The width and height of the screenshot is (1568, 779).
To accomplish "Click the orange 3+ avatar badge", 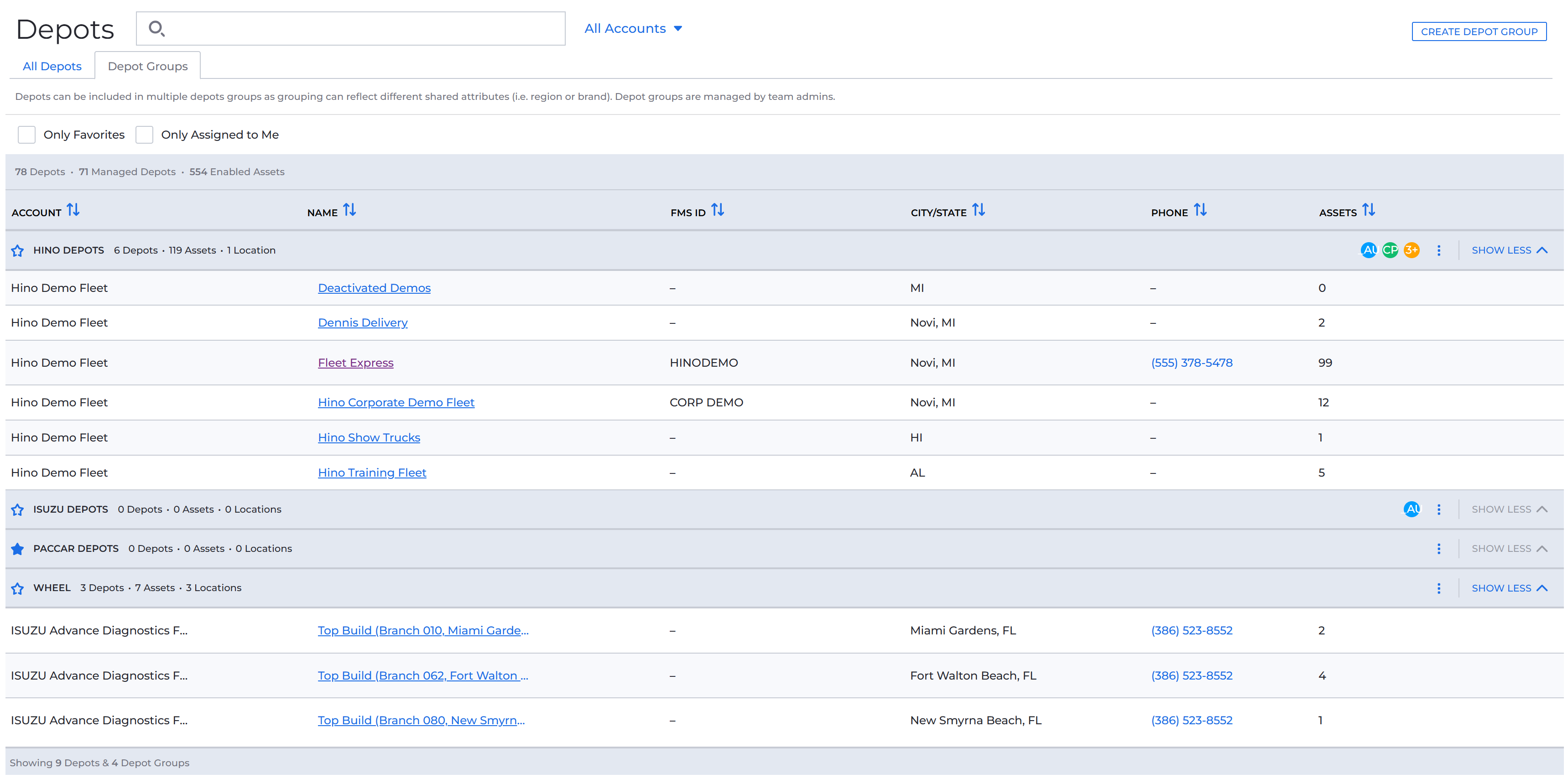I will click(1412, 250).
